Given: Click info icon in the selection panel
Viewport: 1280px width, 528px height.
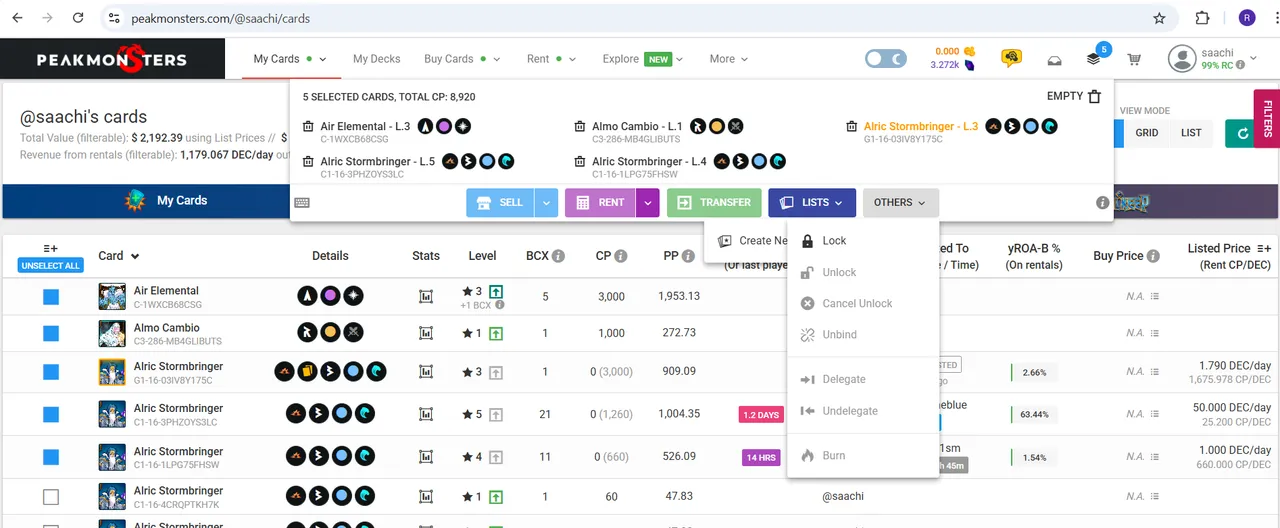Looking at the screenshot, I should pyautogui.click(x=1102, y=203).
